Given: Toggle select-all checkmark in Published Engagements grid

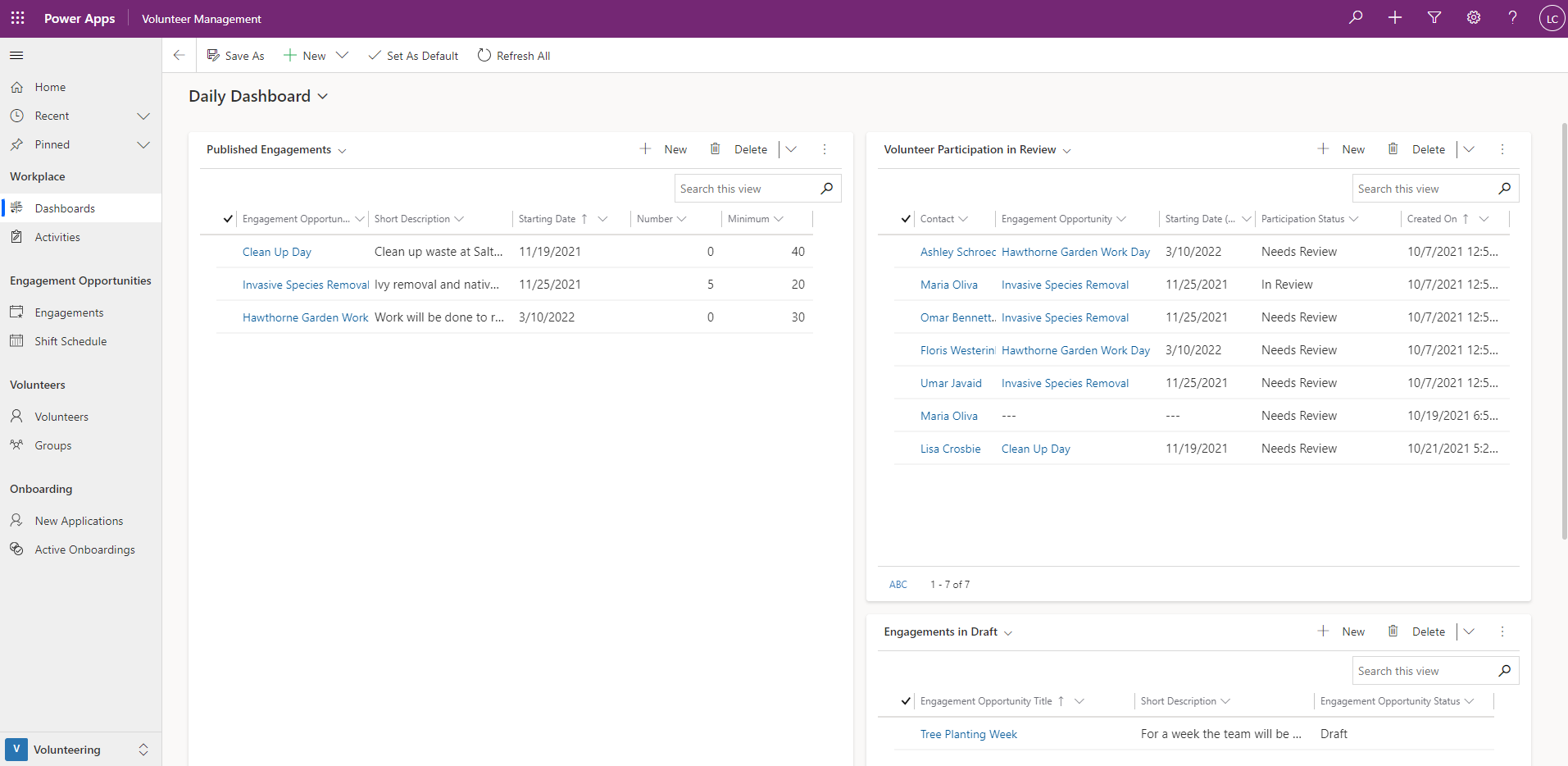Looking at the screenshot, I should [228, 219].
